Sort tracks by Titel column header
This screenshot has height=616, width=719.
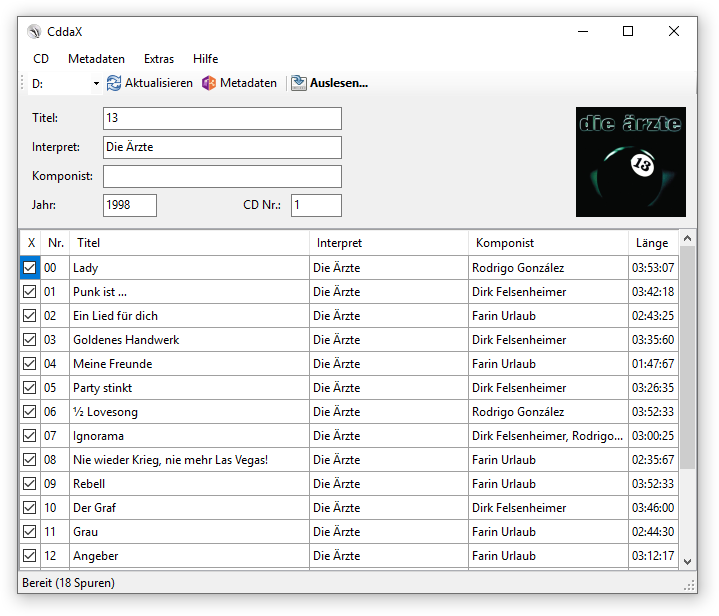(190, 243)
